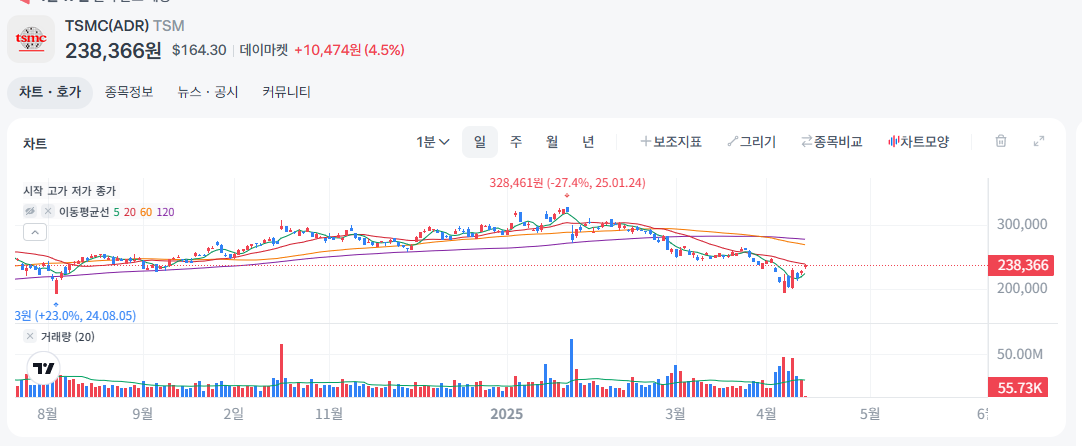Select the 년 yearly chart period
This screenshot has height=446, width=1082.
click(x=588, y=142)
